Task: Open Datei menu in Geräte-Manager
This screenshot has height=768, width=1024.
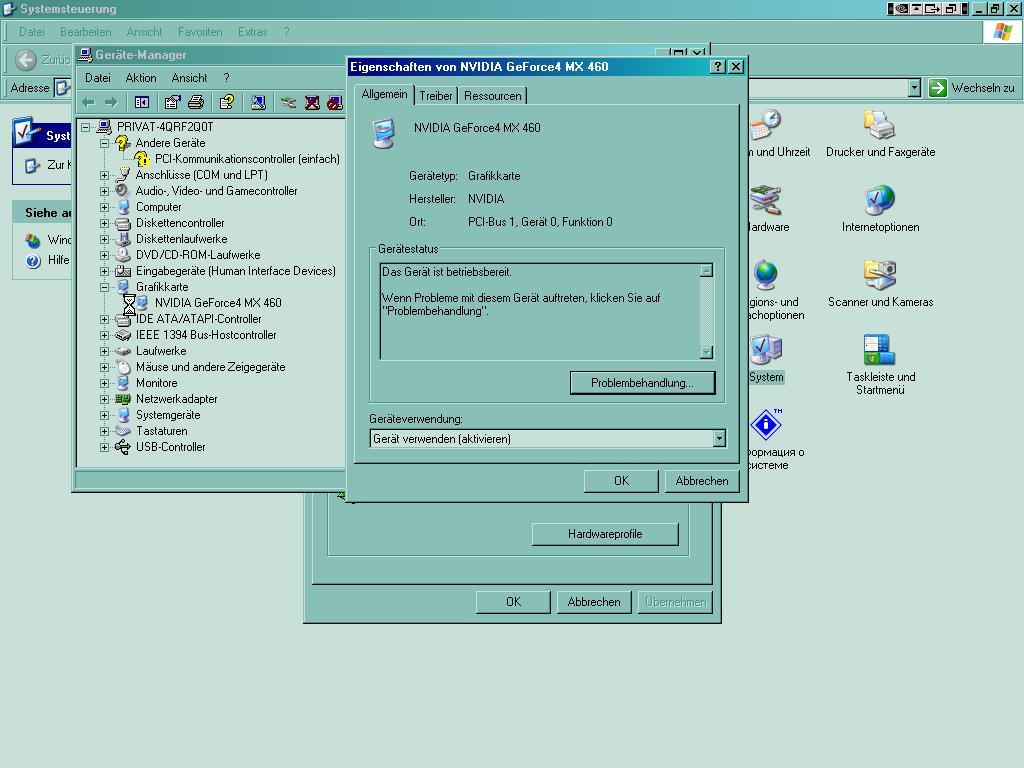Action: 98,78
